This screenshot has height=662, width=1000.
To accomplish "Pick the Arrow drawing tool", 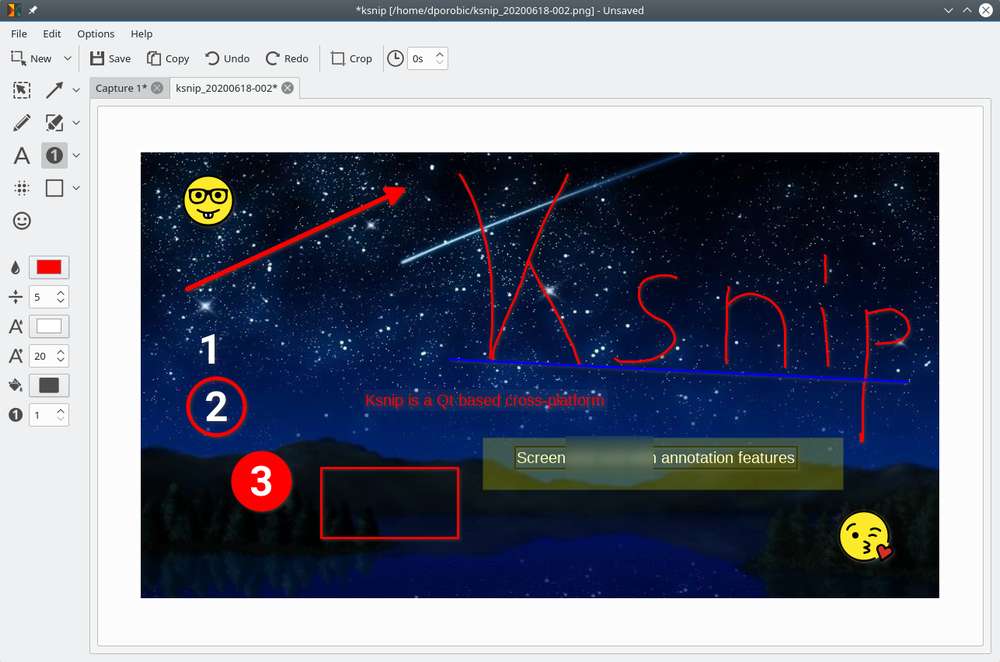I will 54,90.
